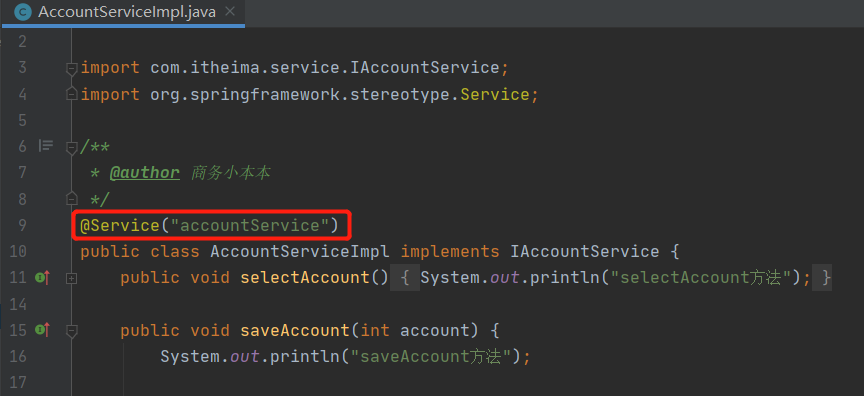Click the "accountService" string literal
The height and width of the screenshot is (396, 864).
249,225
